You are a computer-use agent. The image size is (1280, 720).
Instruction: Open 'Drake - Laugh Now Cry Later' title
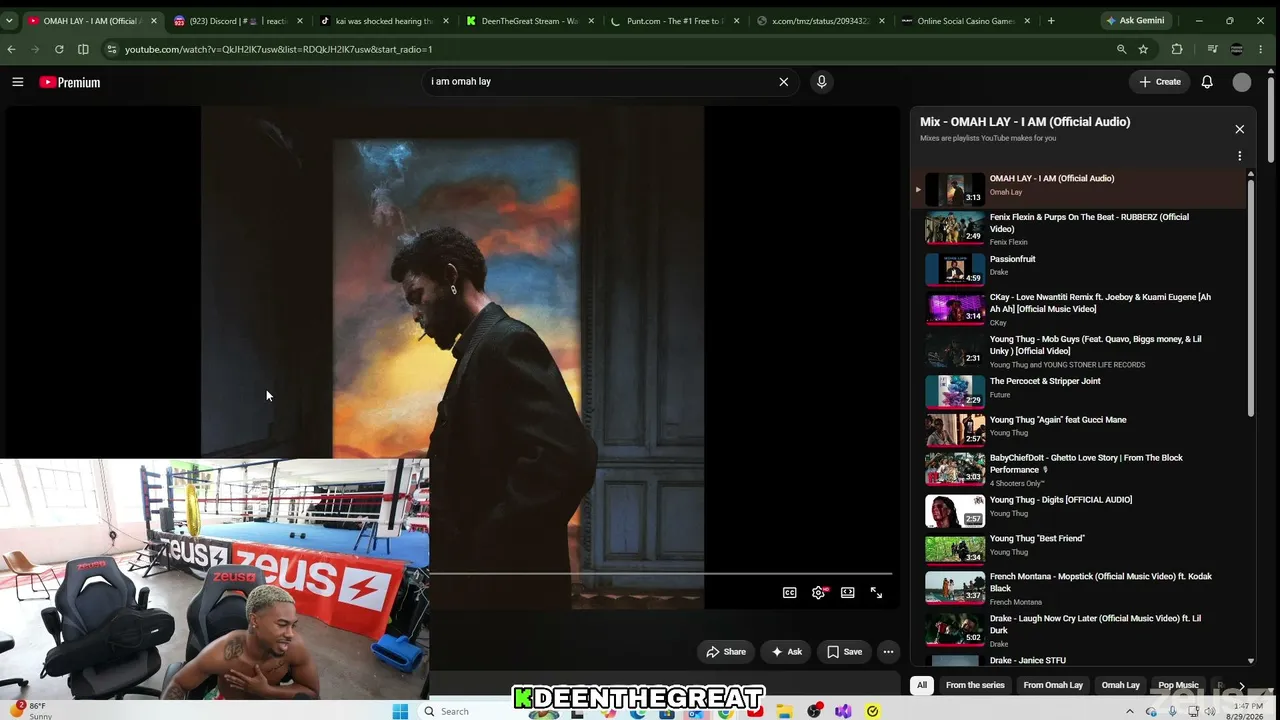[x=1096, y=624]
